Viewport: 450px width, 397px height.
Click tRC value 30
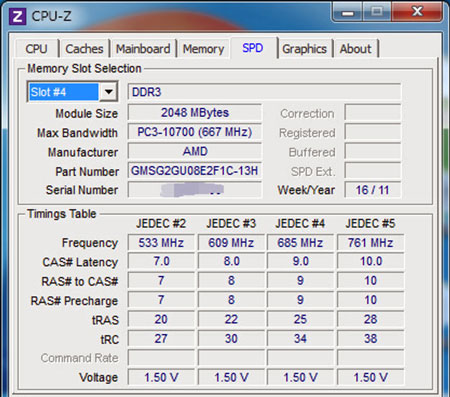tap(231, 338)
